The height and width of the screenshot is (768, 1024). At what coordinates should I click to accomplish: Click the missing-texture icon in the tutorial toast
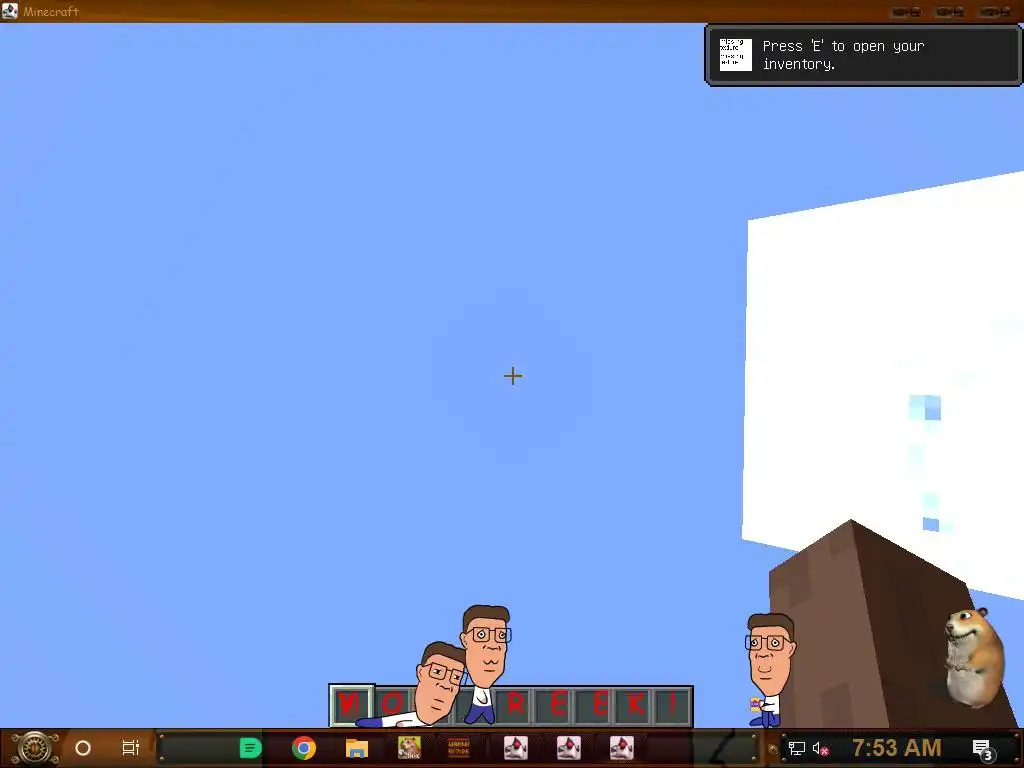[735, 54]
